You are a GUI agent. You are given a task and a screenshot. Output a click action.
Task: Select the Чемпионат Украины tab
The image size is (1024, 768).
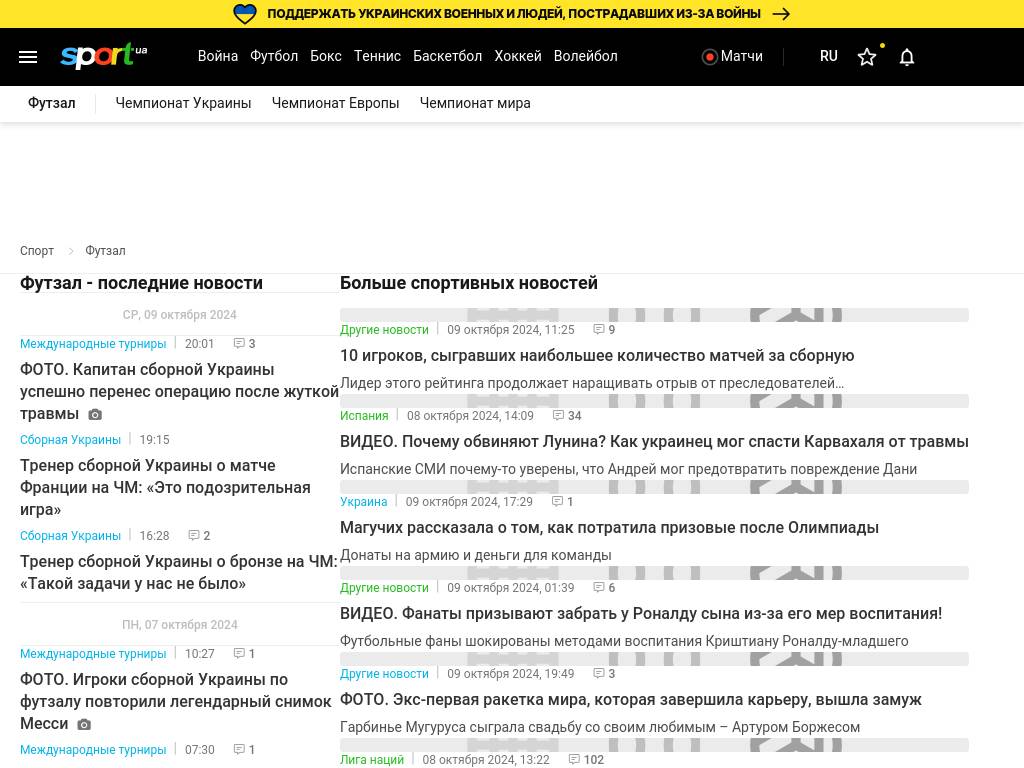183,103
